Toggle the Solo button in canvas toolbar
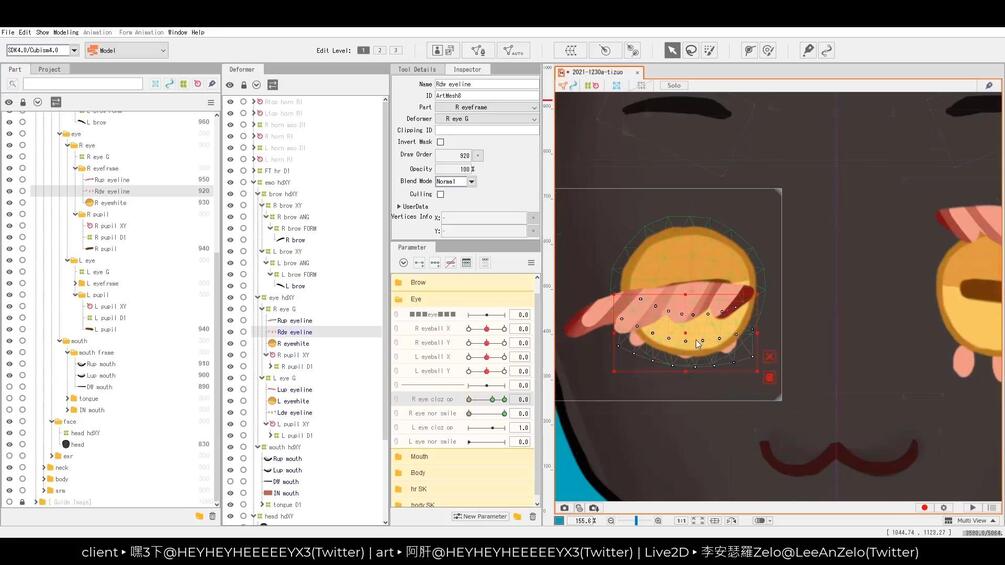The width and height of the screenshot is (1005, 565). (x=674, y=85)
